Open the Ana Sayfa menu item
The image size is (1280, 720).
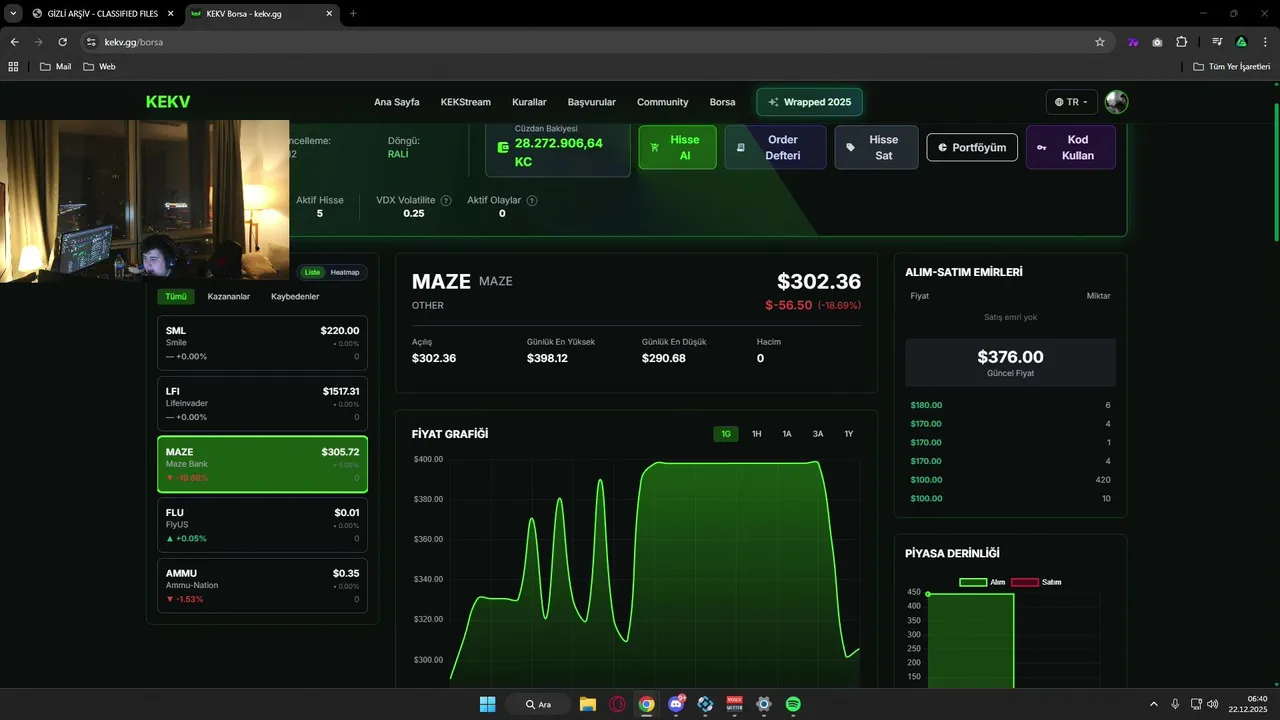[x=397, y=102]
